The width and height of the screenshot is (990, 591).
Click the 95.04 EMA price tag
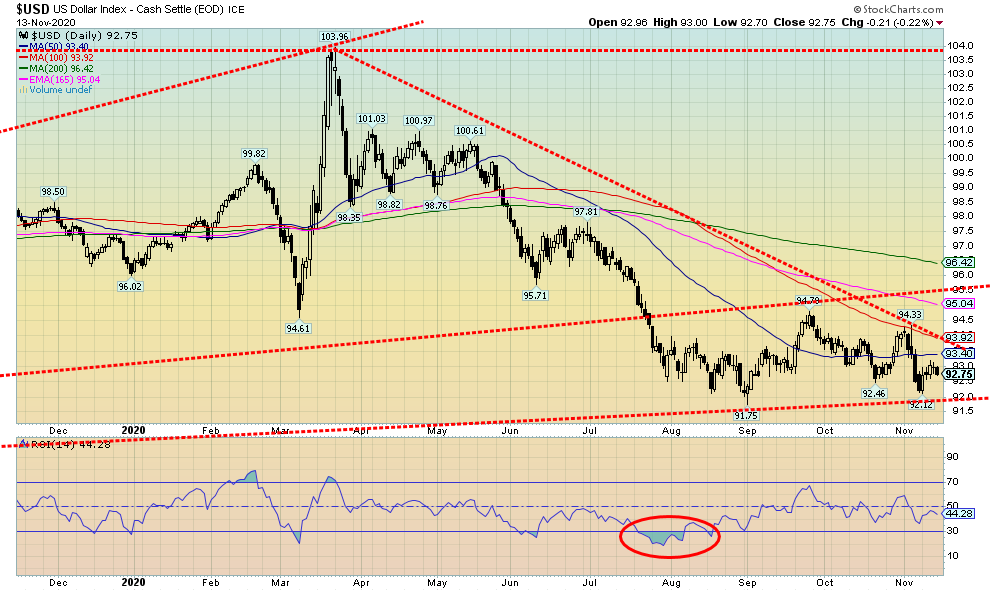(x=960, y=303)
